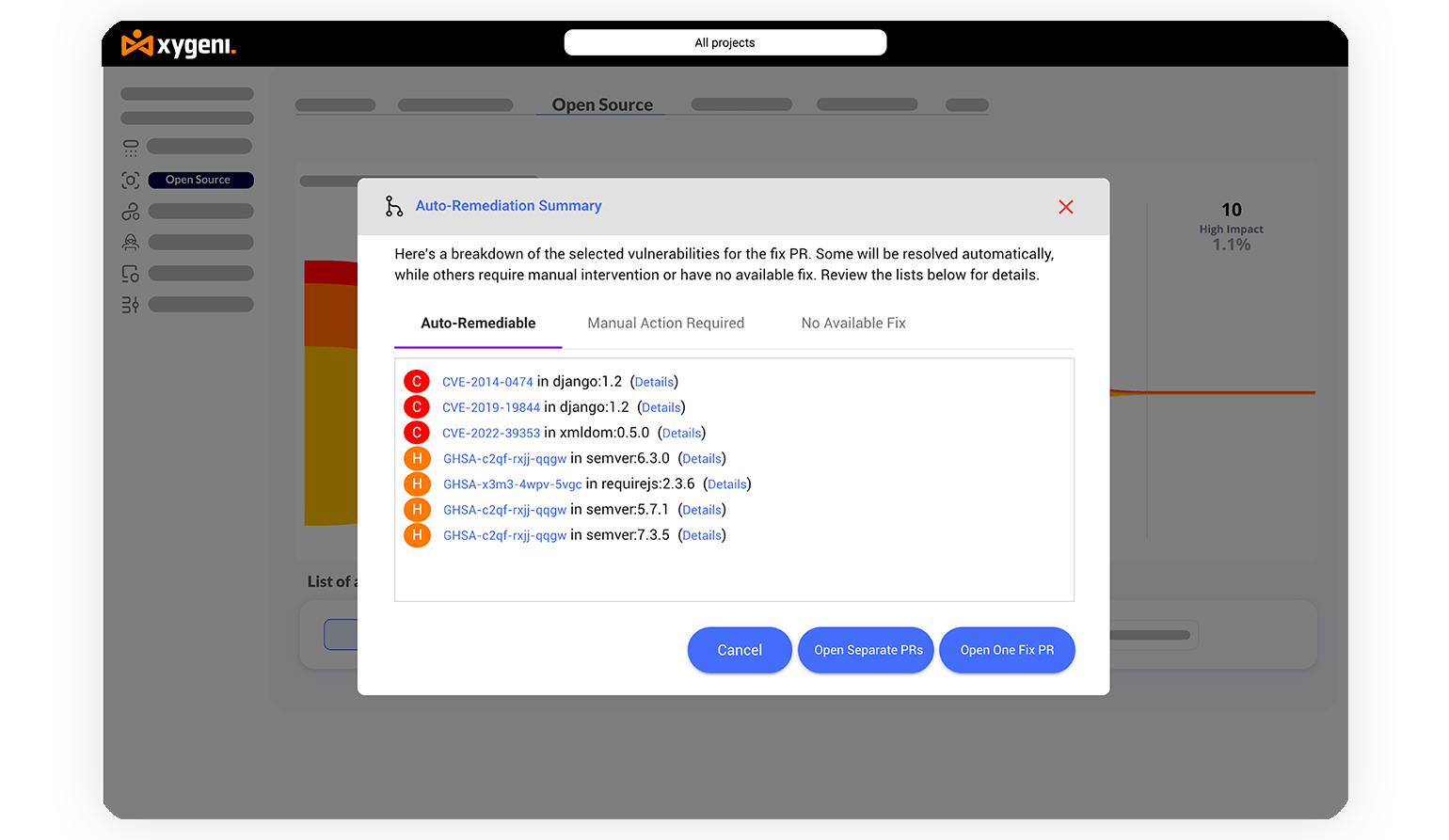Close the Auto-Remediation Summary dialog
Viewport: 1449px width, 840px height.
pos(1066,207)
